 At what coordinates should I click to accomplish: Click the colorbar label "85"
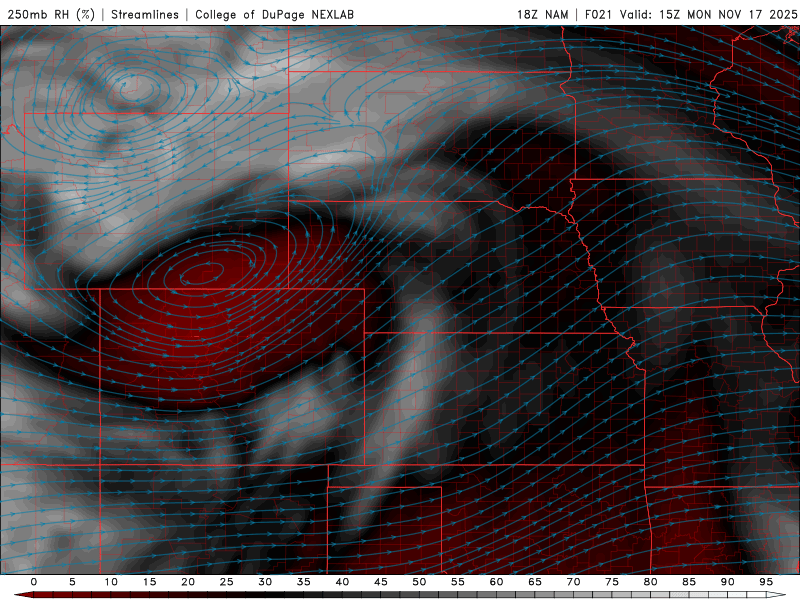688,582
